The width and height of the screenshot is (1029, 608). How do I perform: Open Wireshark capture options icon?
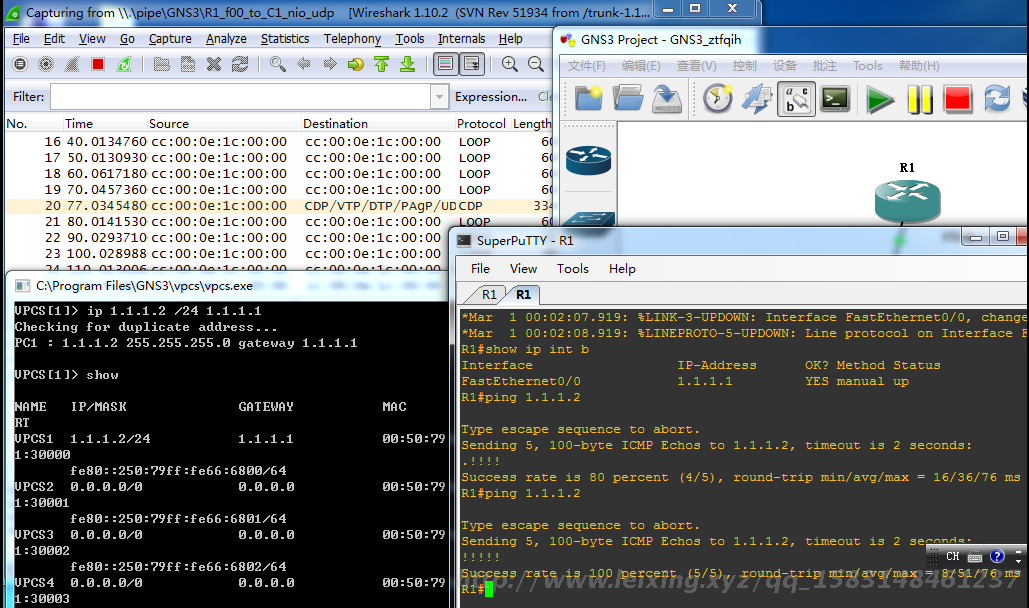tap(46, 64)
